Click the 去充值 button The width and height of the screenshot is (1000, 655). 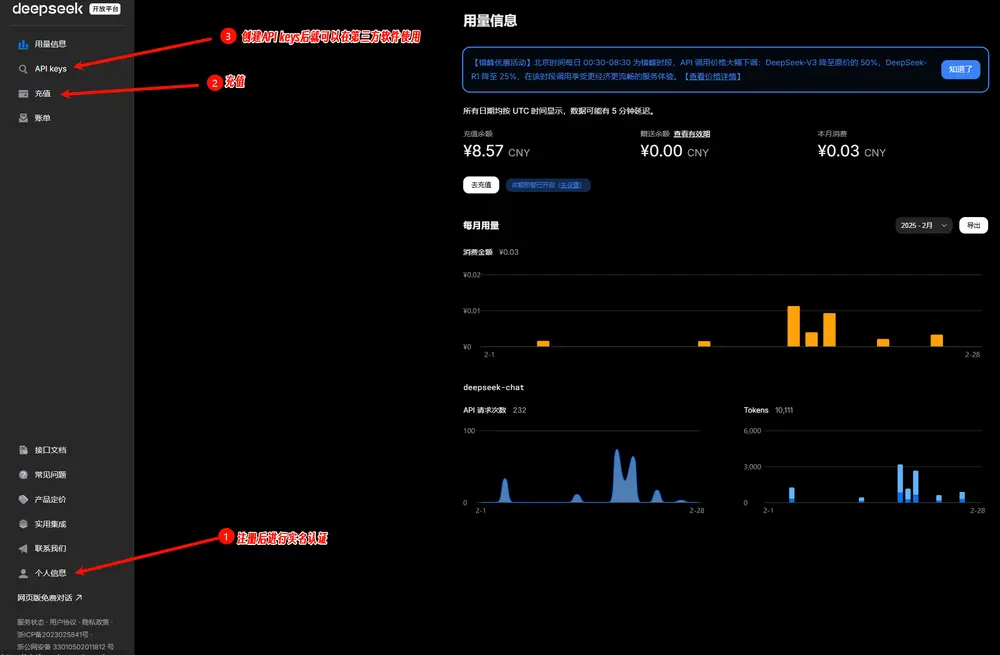(x=480, y=185)
